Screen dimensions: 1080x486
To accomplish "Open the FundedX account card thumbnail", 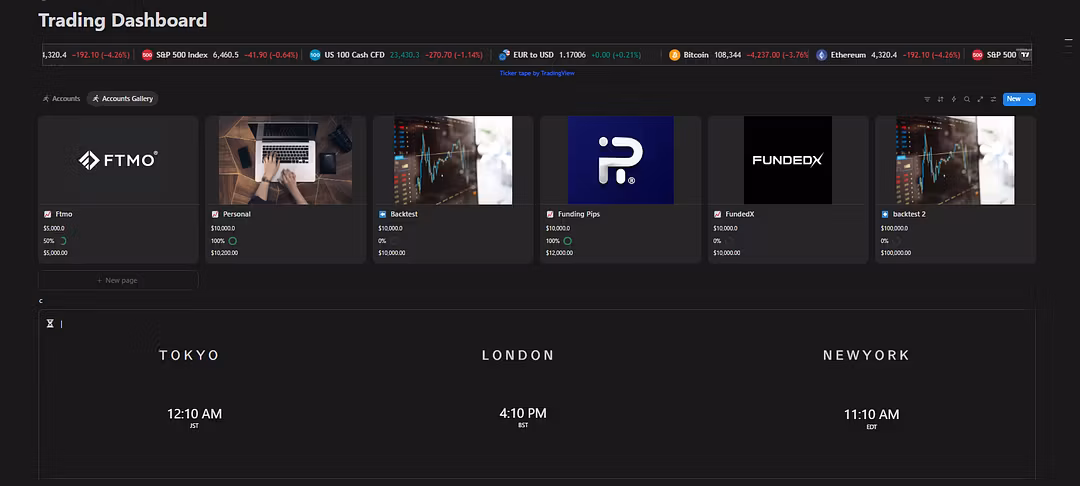I will [x=787, y=160].
